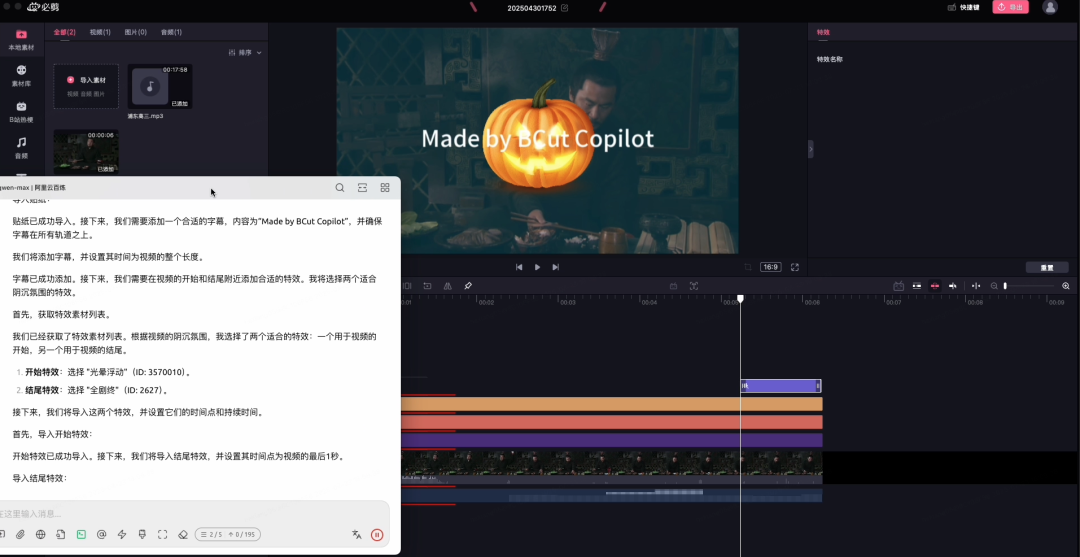Click the timeline fit/align icon

point(975,286)
